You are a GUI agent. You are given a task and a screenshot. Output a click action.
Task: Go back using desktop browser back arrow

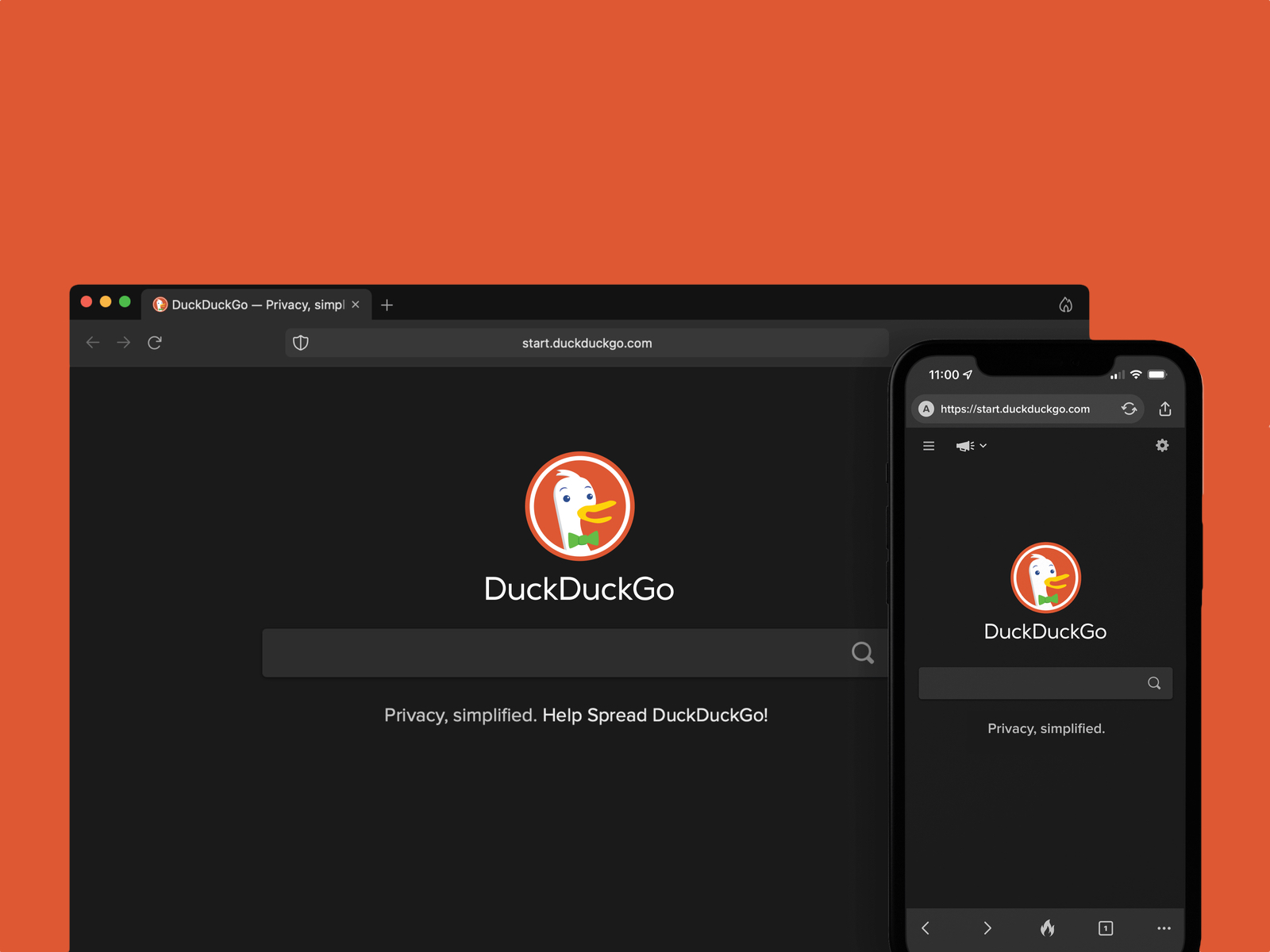[93, 343]
